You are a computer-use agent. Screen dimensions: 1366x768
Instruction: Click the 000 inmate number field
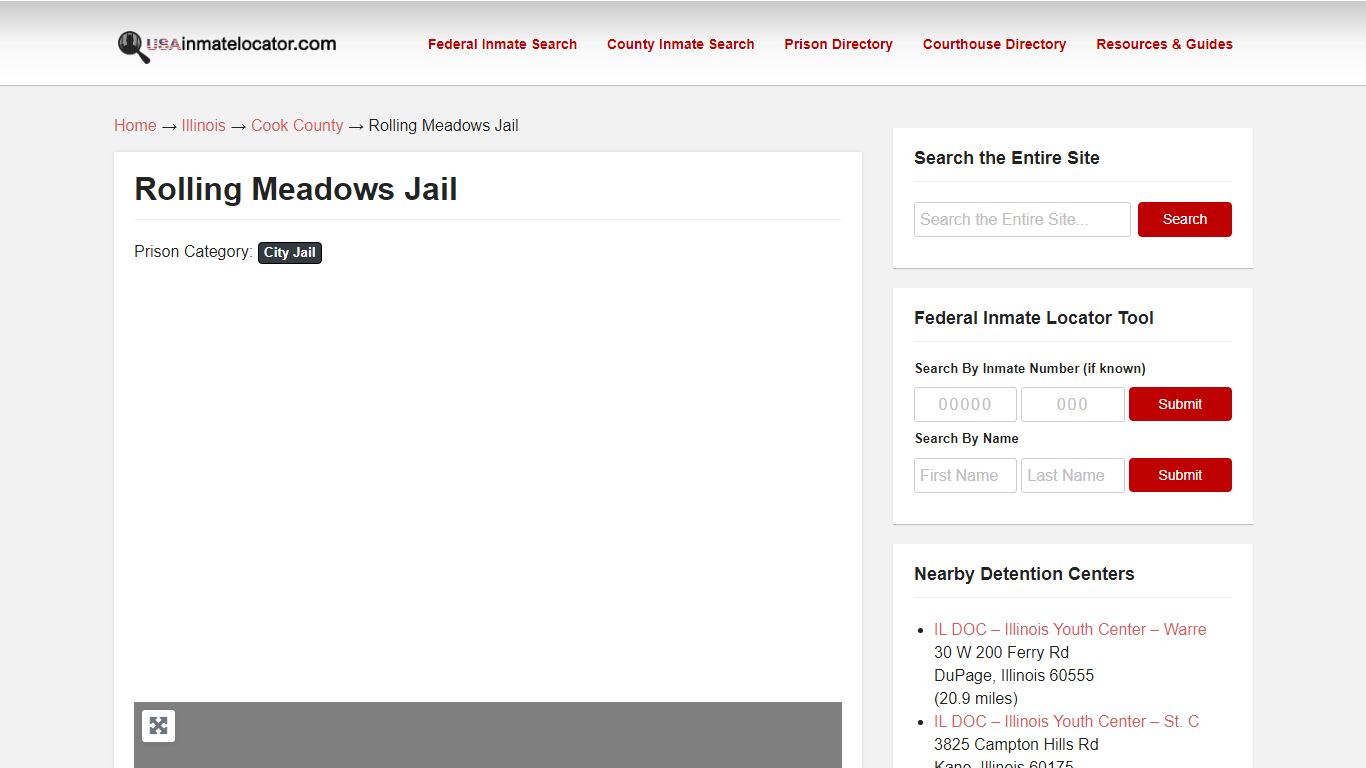(x=1072, y=404)
